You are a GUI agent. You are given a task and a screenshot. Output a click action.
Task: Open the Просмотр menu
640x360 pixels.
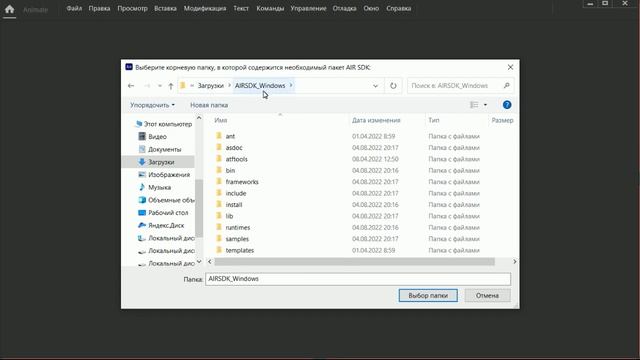[132, 8]
